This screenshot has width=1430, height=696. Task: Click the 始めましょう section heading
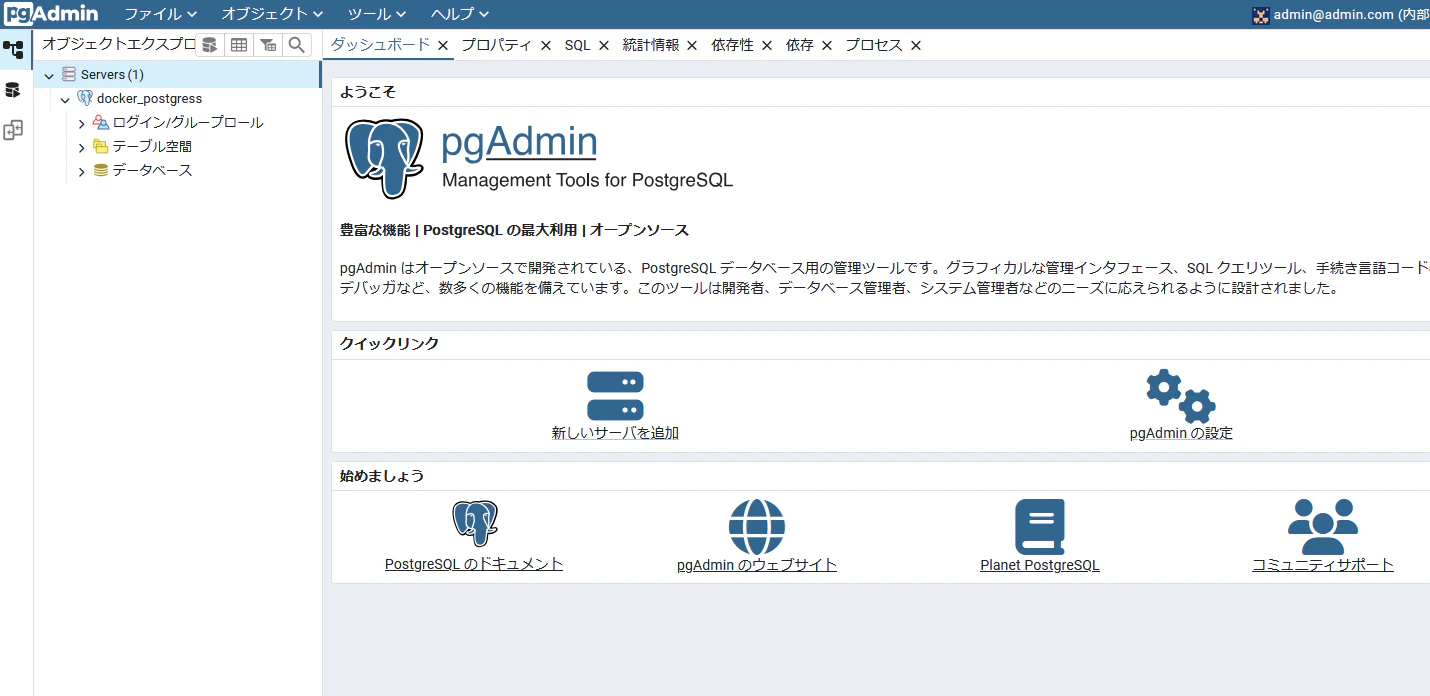[x=382, y=475]
